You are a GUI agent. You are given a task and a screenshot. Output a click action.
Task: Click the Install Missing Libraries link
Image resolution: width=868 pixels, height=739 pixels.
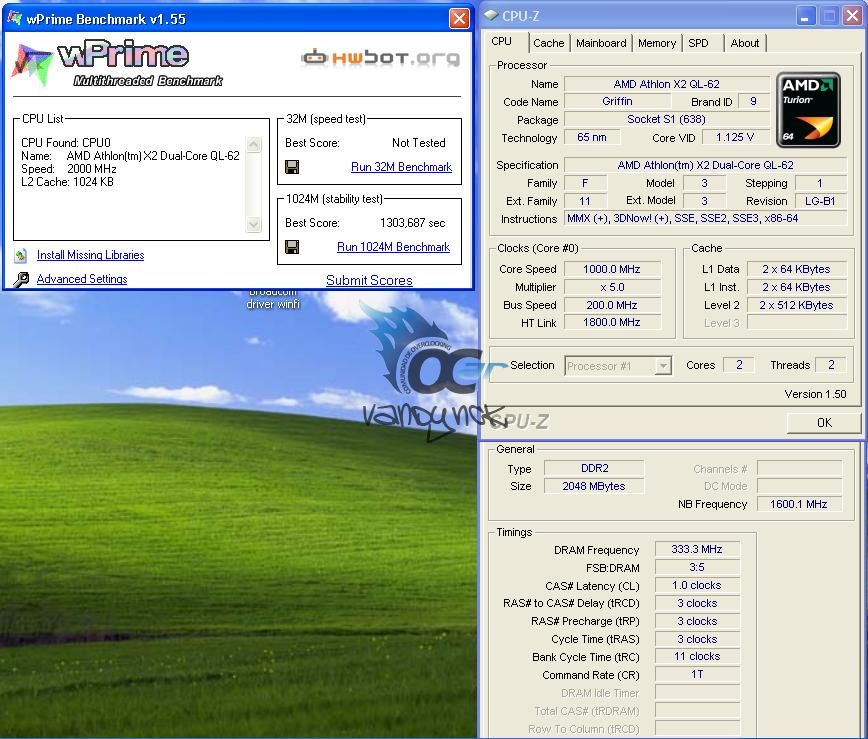(x=91, y=255)
